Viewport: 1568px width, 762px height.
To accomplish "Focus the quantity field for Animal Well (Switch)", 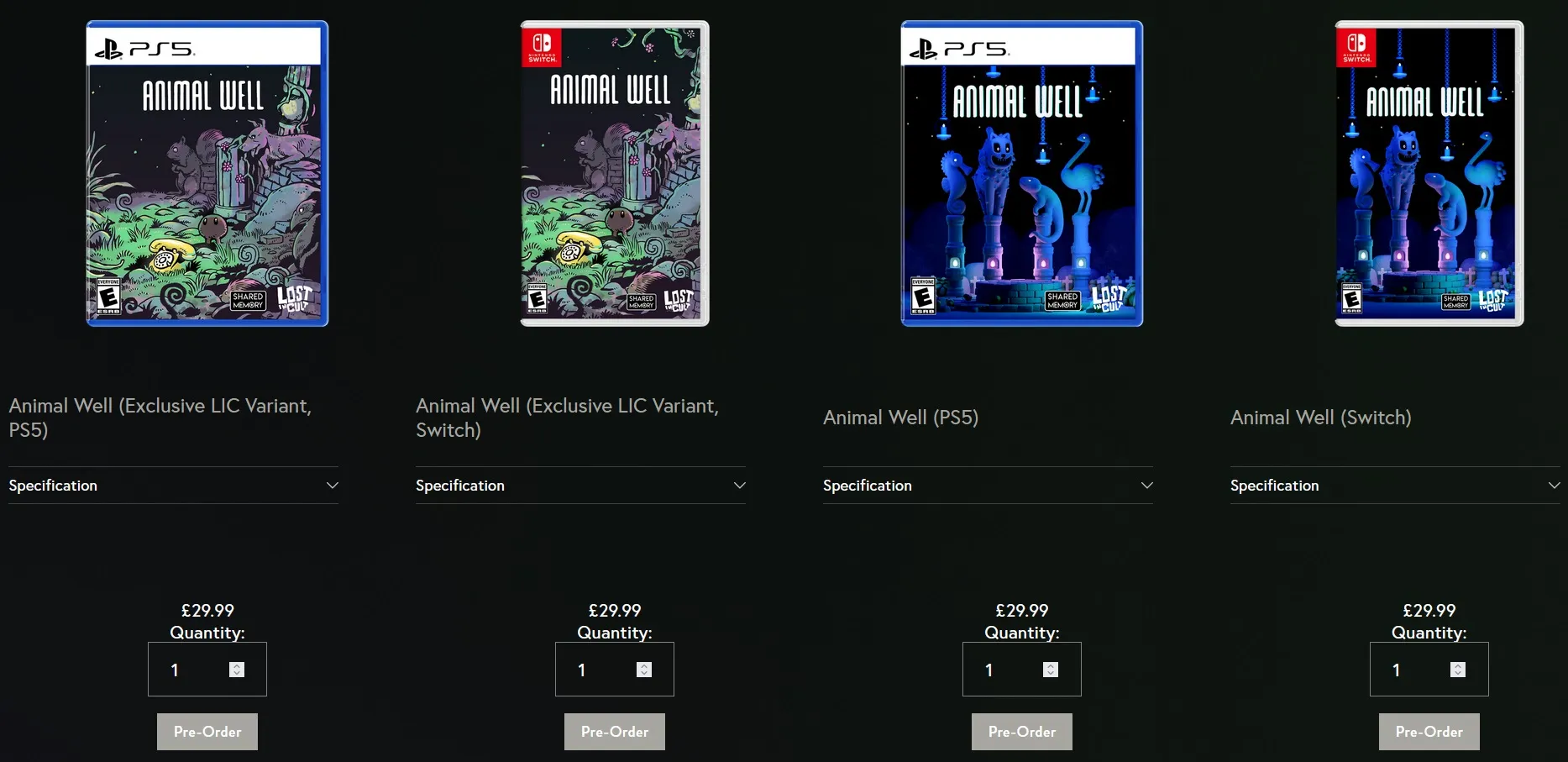I will pyautogui.click(x=1429, y=670).
